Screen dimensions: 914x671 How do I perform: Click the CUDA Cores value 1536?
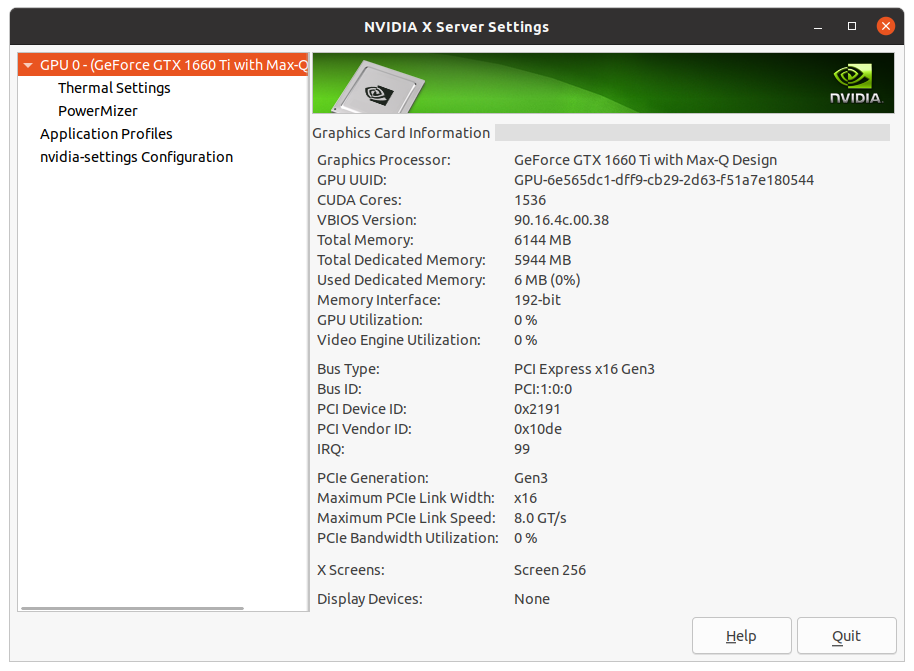(530, 200)
